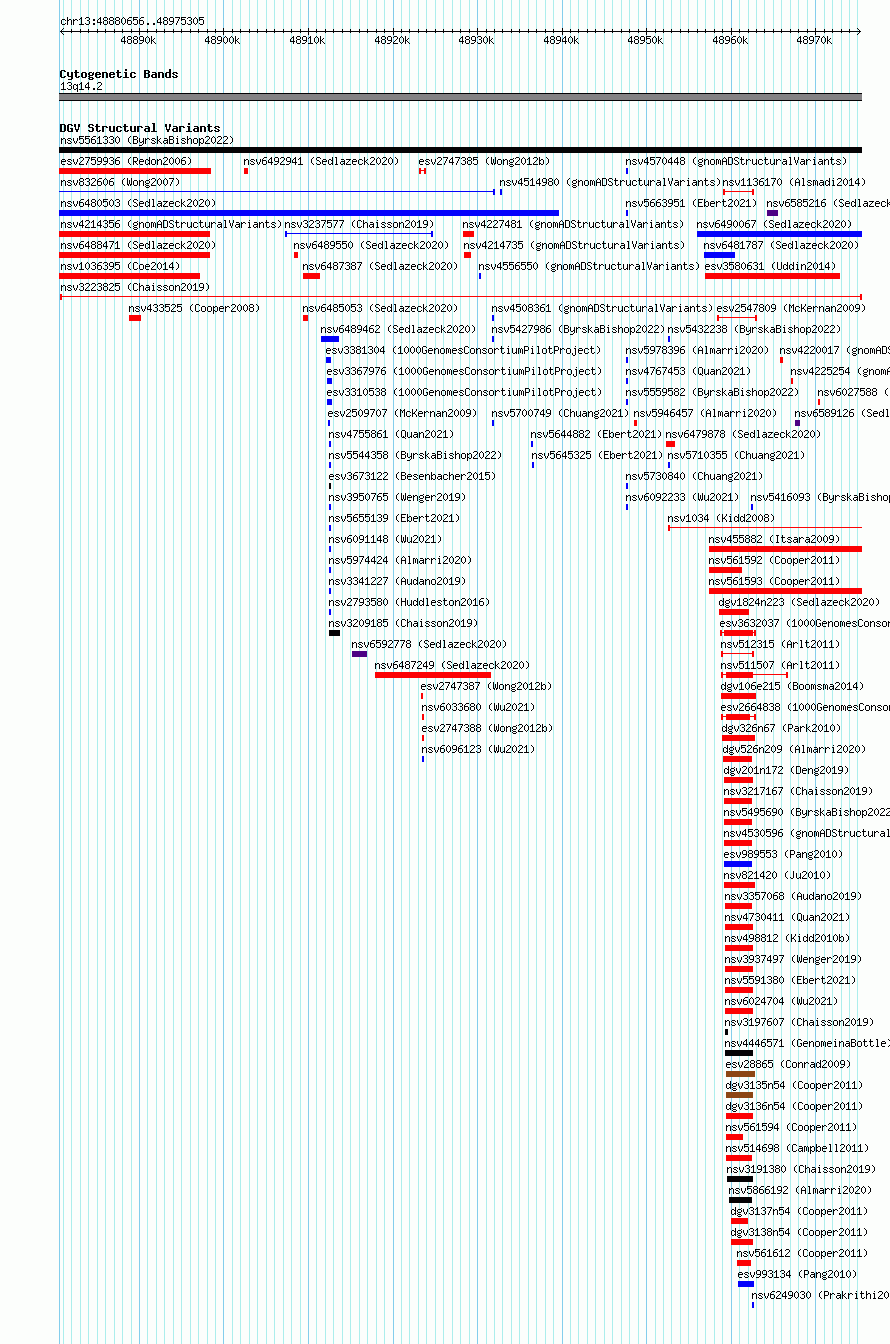Screen dimensions: 890x1344
Task: Open esv3367976 1000 Genomes pilot variant
Action: point(464,371)
